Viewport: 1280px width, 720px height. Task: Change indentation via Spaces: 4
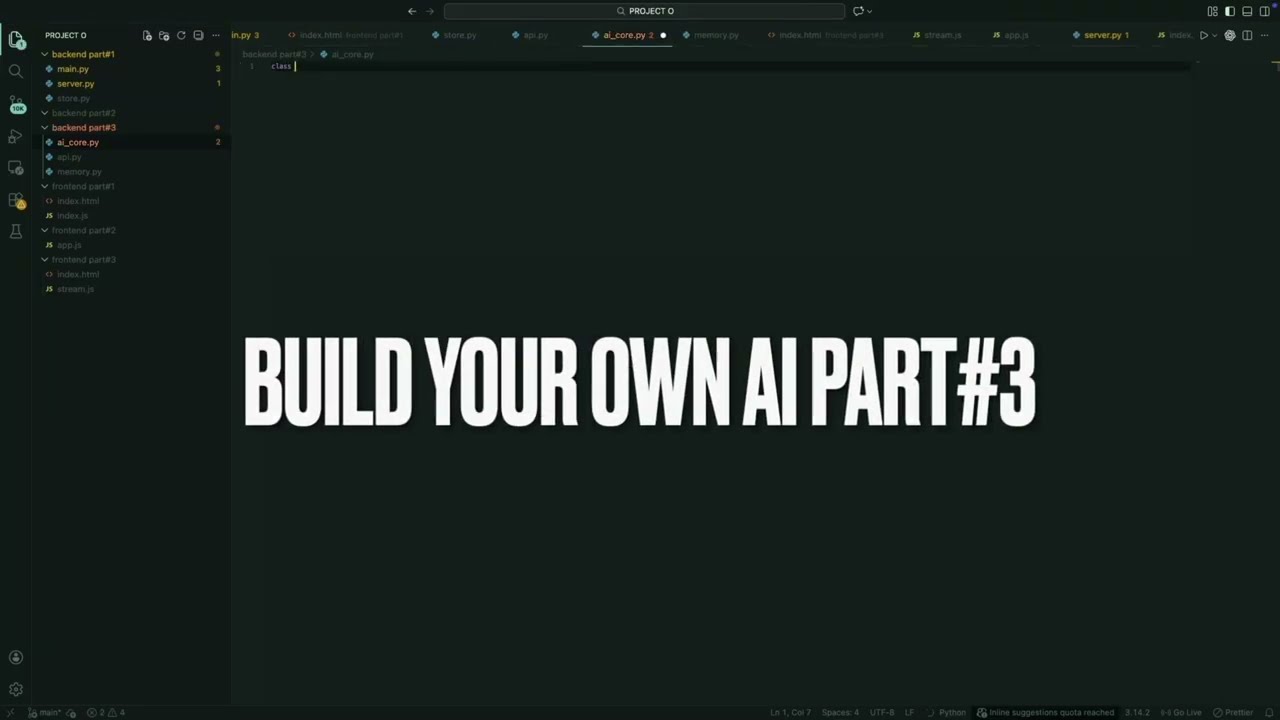(840, 713)
